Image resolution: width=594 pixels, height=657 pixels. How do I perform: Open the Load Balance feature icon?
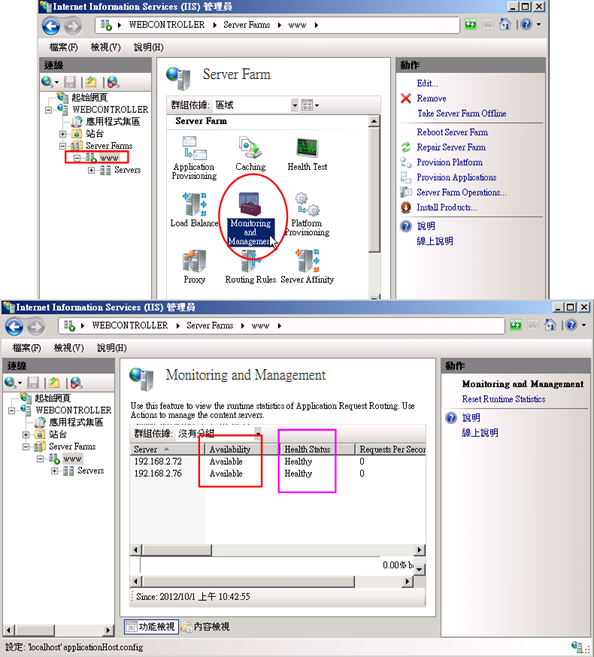coord(194,210)
